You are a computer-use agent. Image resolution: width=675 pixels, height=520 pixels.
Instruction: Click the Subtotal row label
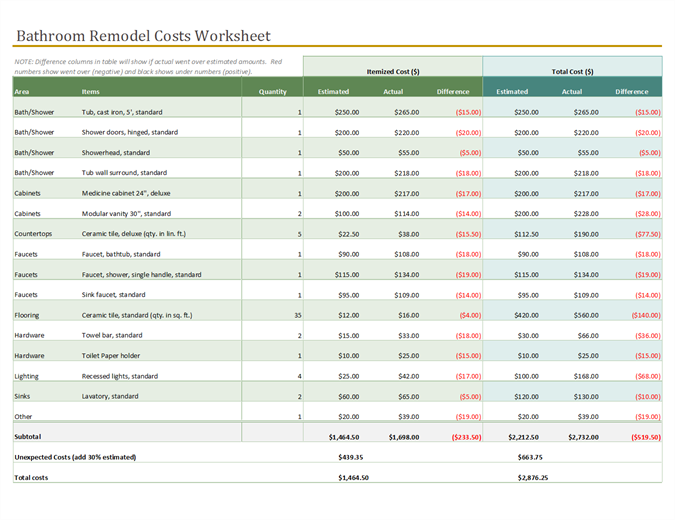click(28, 437)
